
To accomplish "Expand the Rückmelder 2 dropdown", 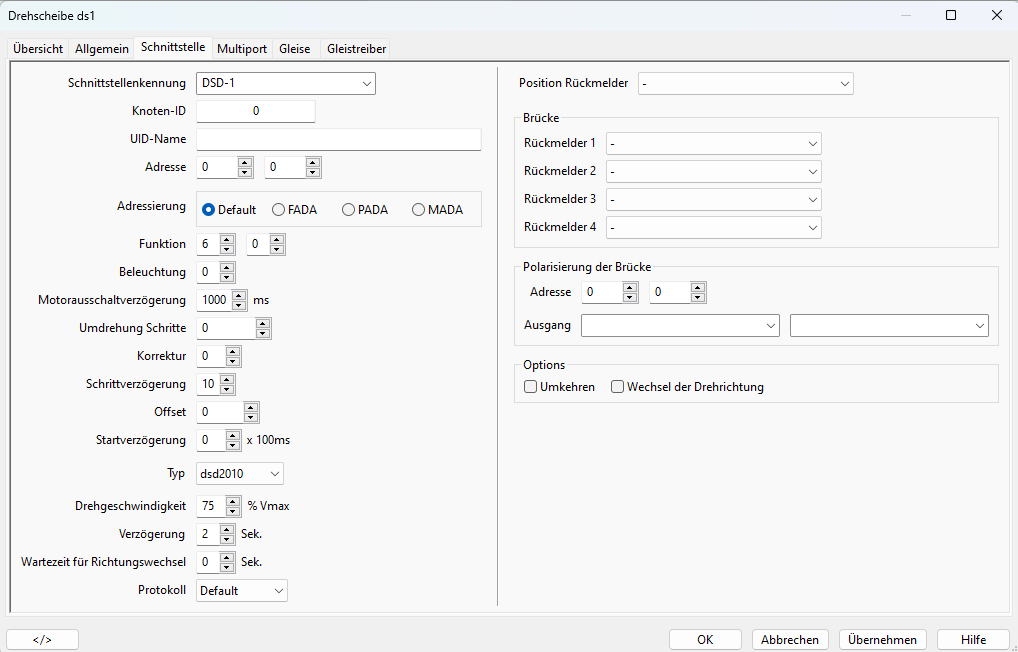I will coord(714,171).
